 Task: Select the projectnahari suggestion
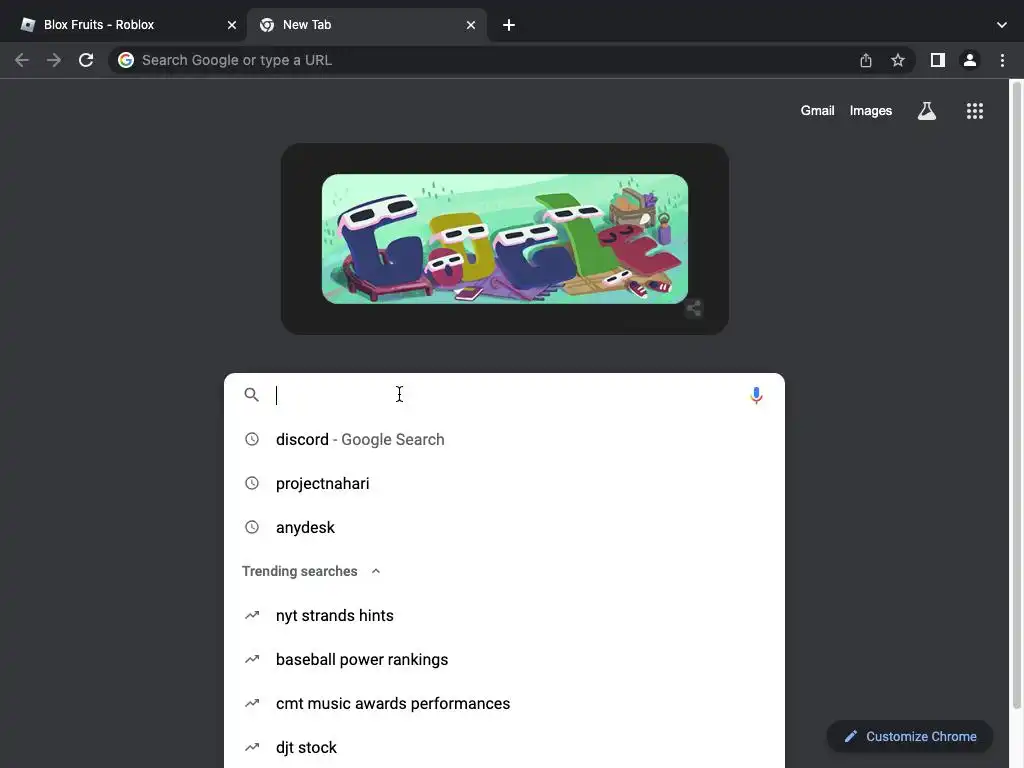point(504,483)
